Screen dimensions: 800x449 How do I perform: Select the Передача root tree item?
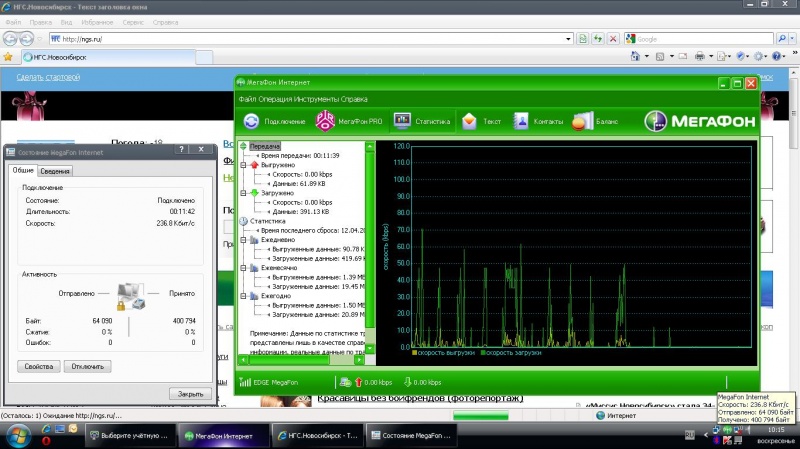click(265, 147)
